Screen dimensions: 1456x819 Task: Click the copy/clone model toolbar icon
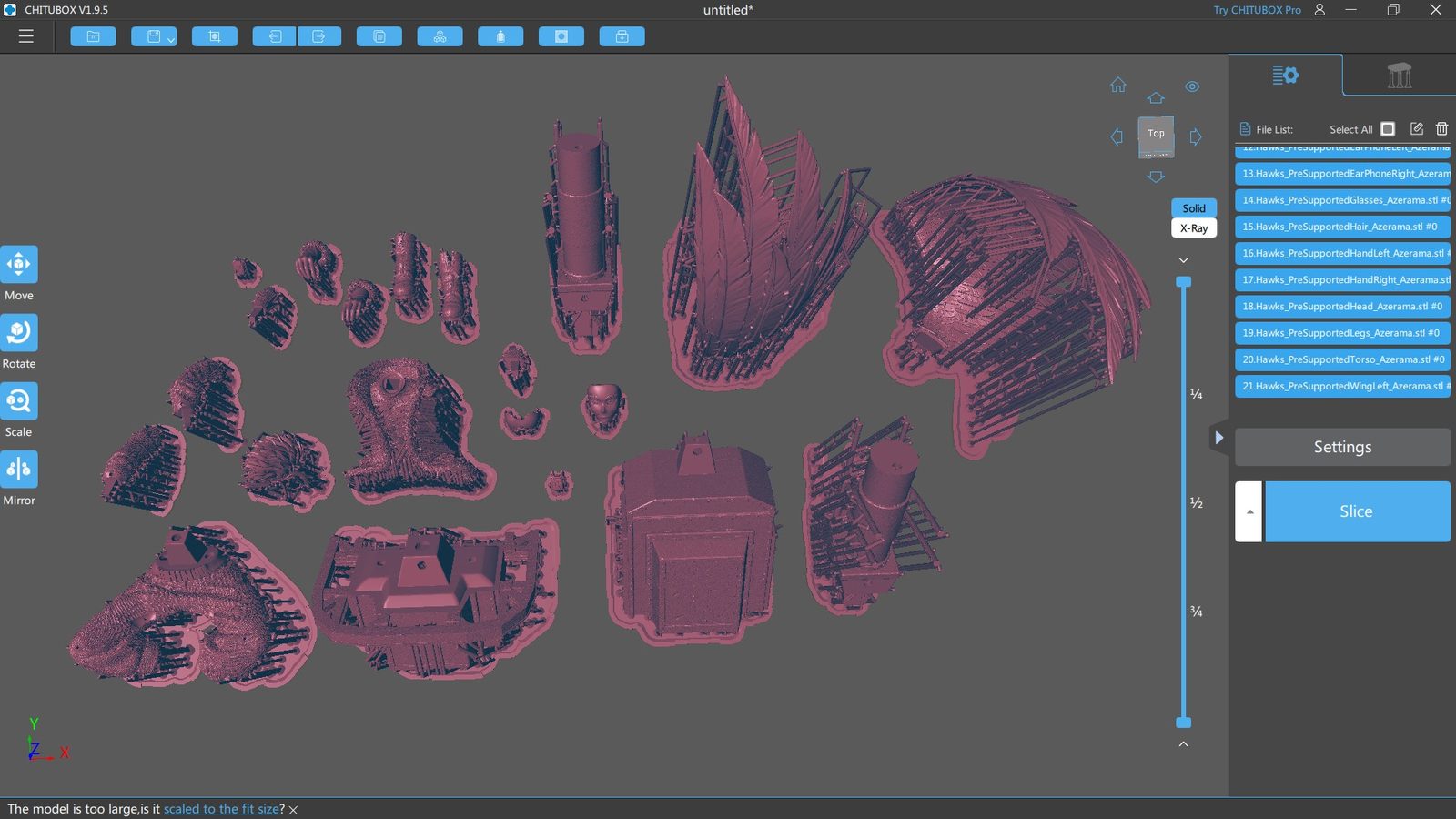tap(379, 36)
